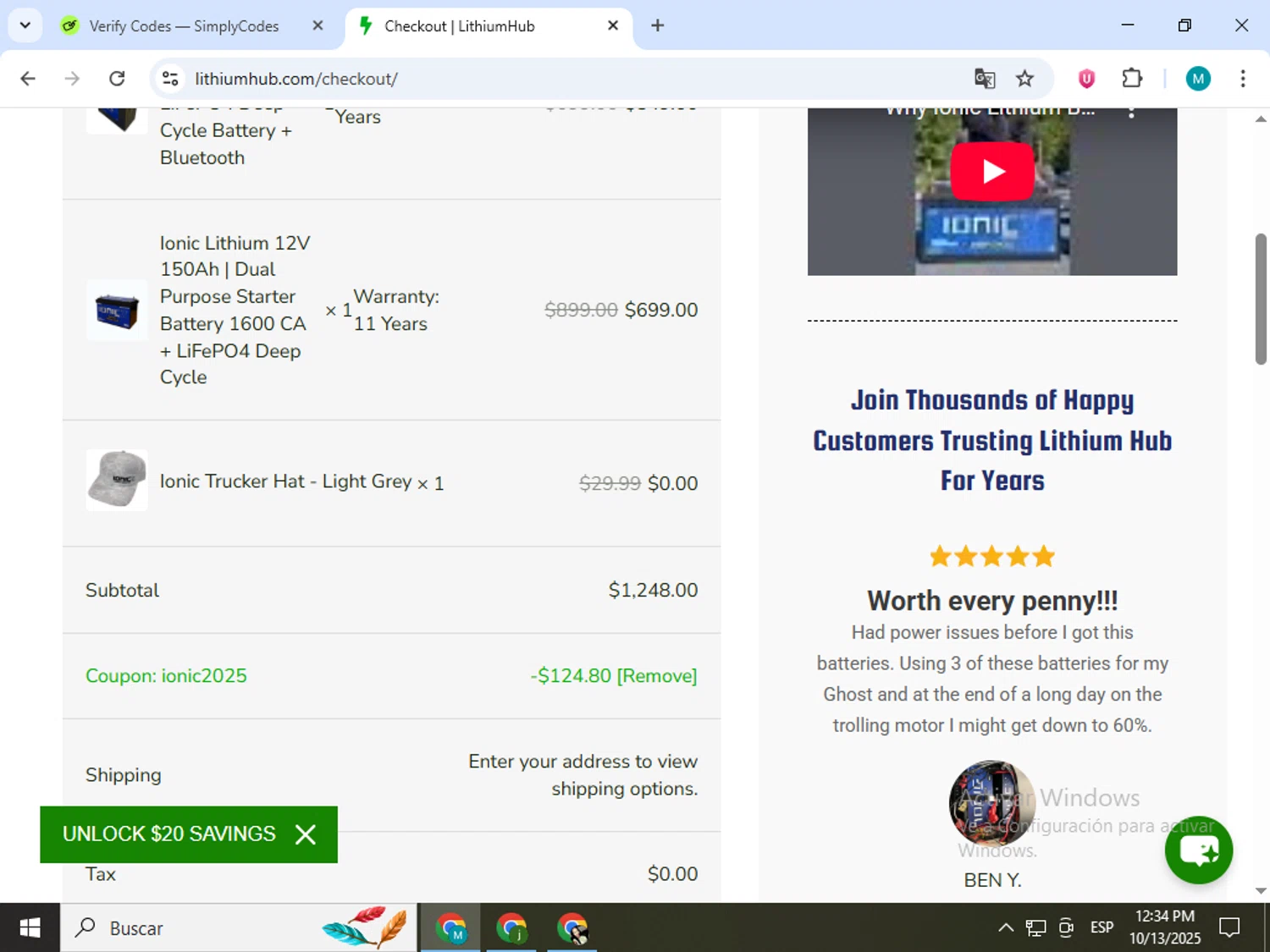The image size is (1270, 952).
Task: Click the Coupon: ionic2025 label
Action: pyautogui.click(x=166, y=676)
